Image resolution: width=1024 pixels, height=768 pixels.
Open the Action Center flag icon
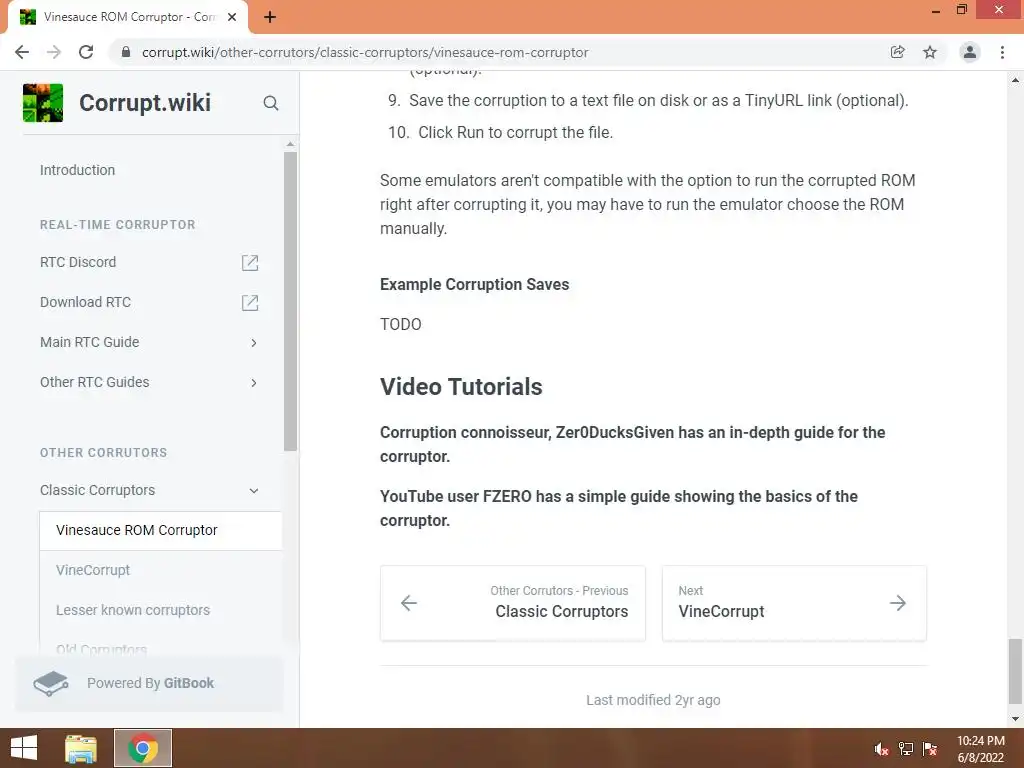pos(930,749)
